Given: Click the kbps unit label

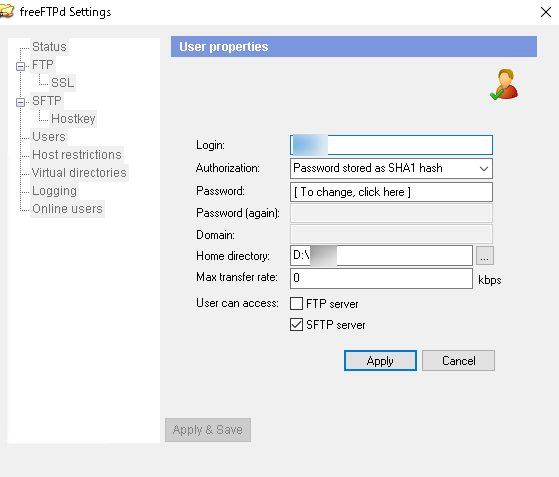Looking at the screenshot, I should (x=489, y=280).
